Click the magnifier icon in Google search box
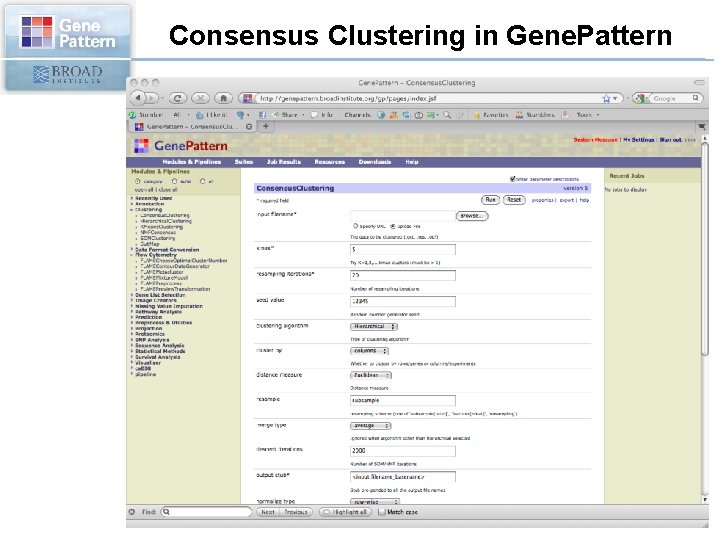 tap(696, 98)
